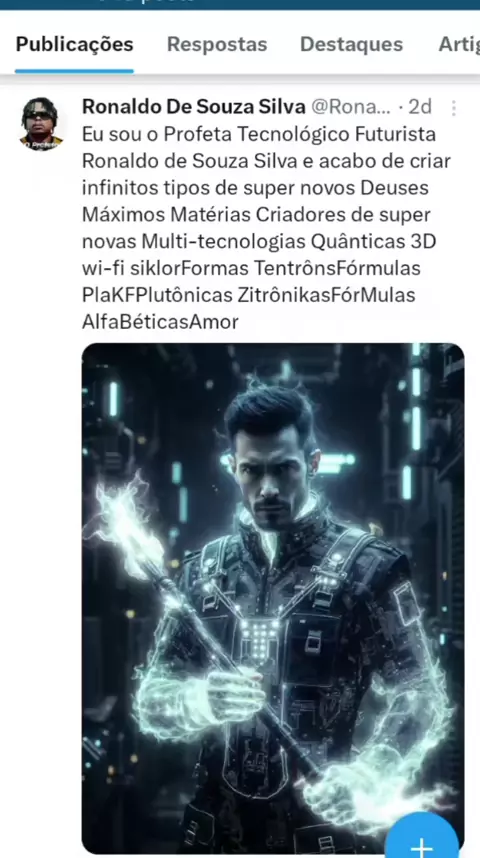This screenshot has height=858, width=480.
Task: Tap the @Rona... username handle
Action: pos(351,107)
